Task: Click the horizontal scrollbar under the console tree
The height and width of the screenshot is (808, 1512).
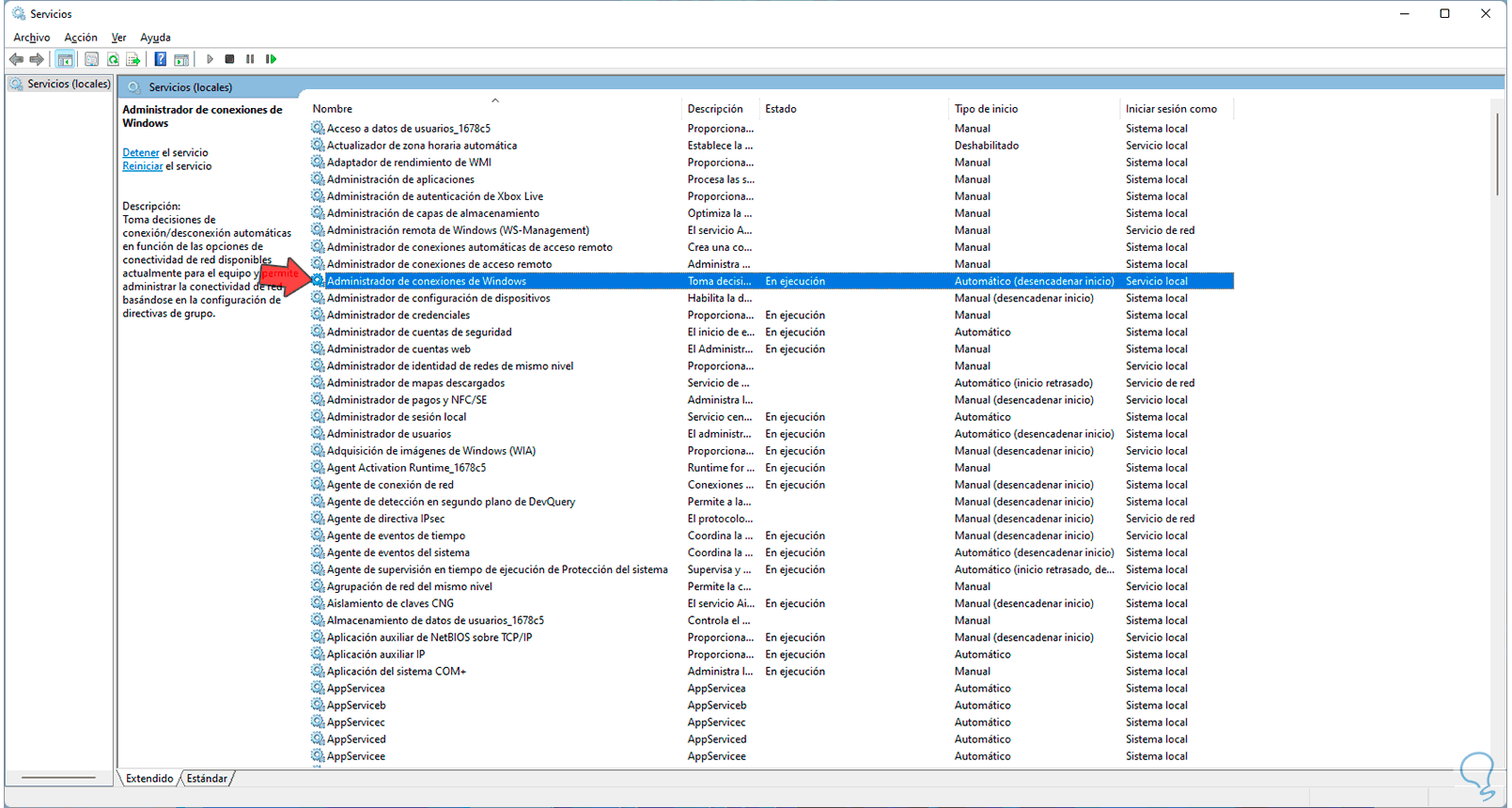Action: click(58, 777)
